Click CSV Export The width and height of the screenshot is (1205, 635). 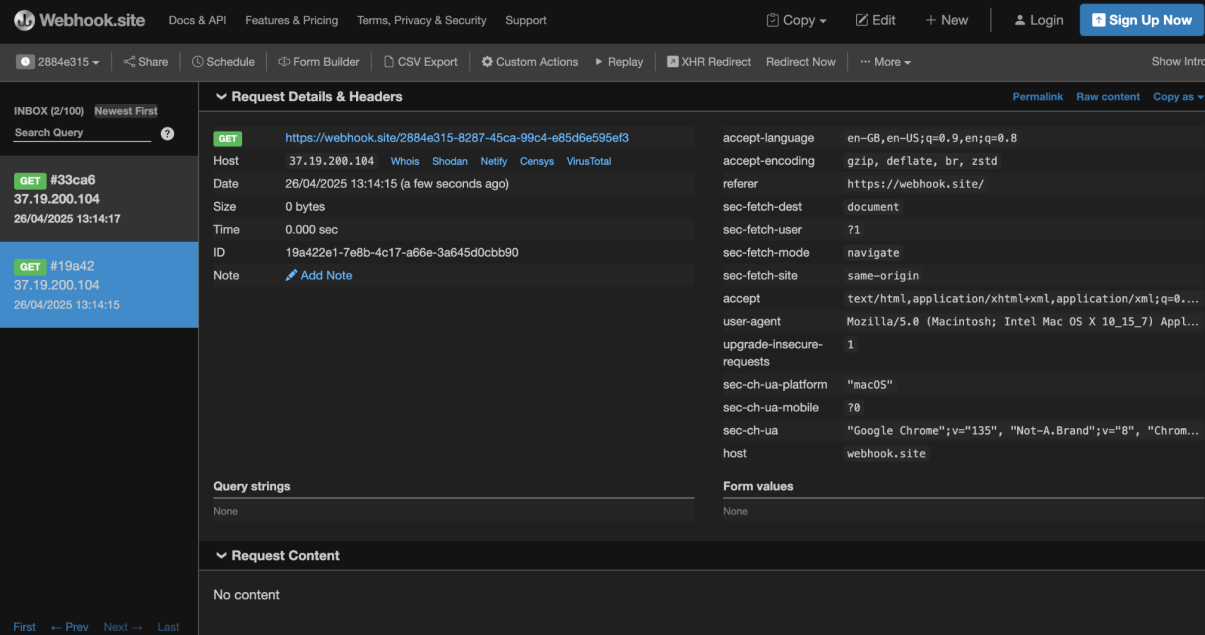click(x=421, y=62)
